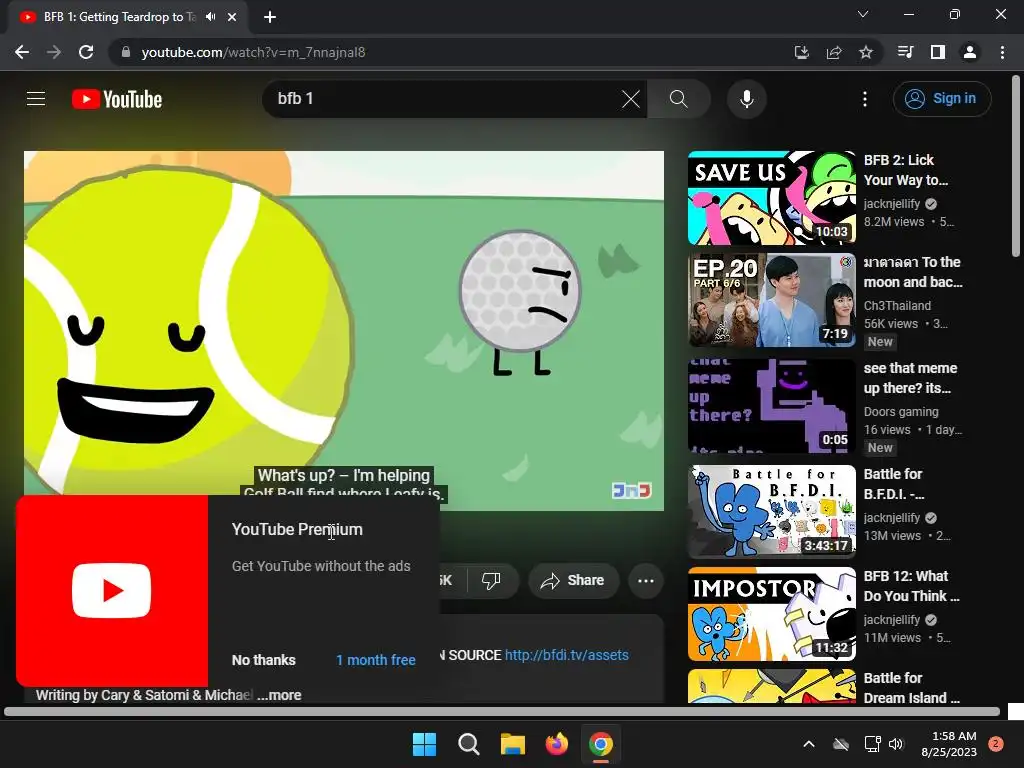Open the IMPOSTOR BFB 12 thumbnail
Screen dimensions: 1024x768
[771, 614]
